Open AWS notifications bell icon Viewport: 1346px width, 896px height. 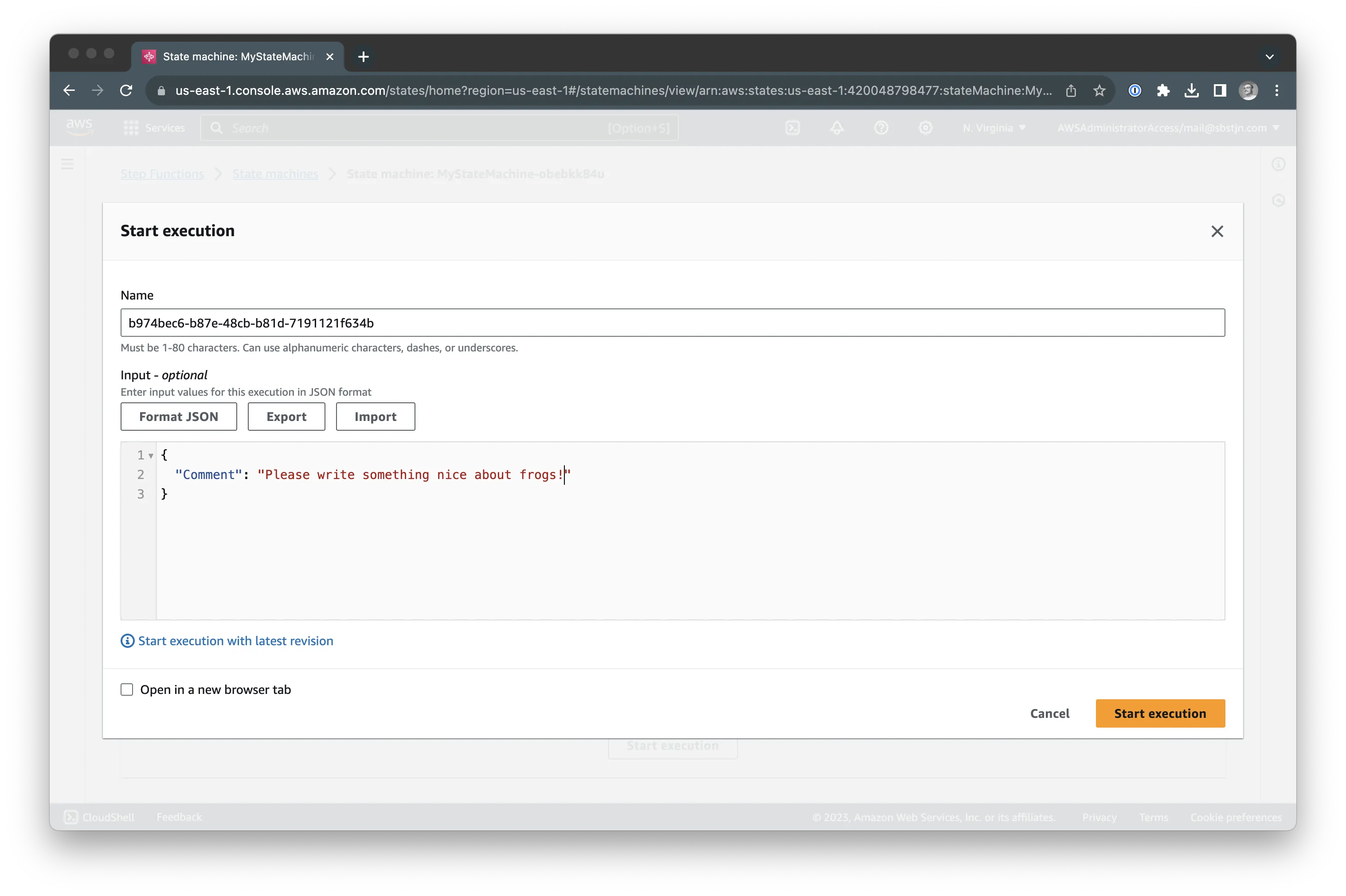[x=837, y=128]
